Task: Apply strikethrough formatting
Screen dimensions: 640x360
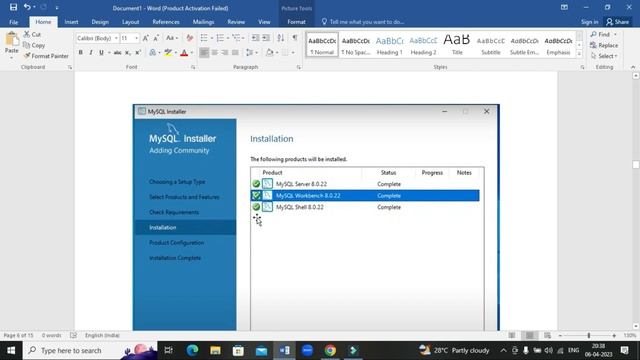Action: coord(118,52)
